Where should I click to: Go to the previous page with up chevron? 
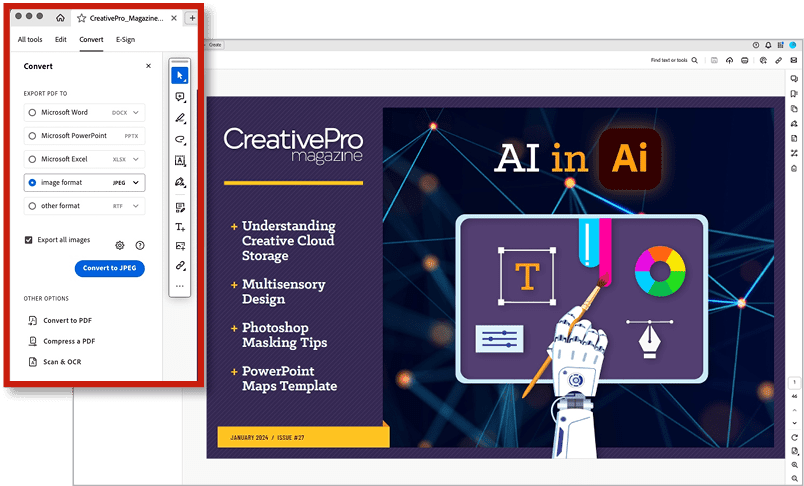pos(795,410)
